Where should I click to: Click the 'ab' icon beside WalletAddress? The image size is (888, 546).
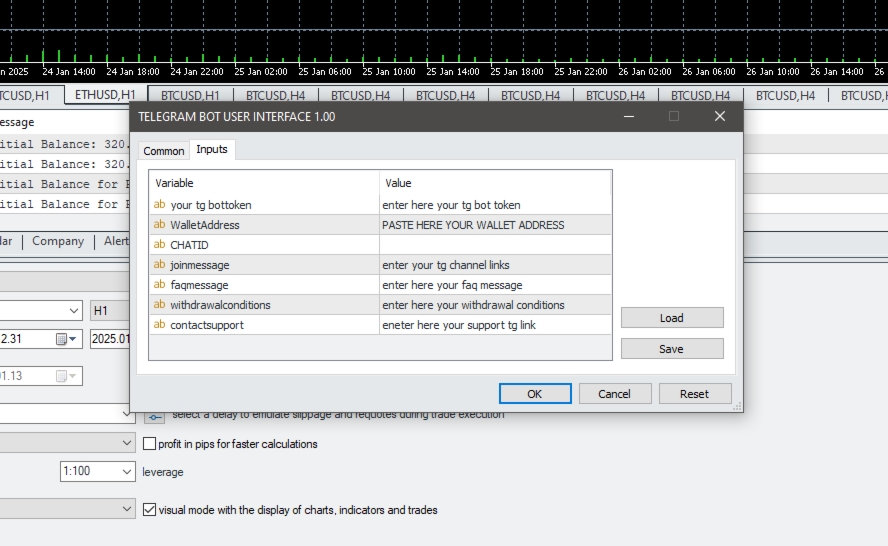tap(159, 225)
